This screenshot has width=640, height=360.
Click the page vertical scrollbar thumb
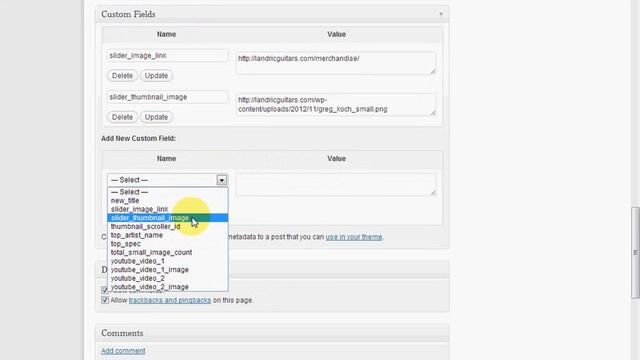635,253
